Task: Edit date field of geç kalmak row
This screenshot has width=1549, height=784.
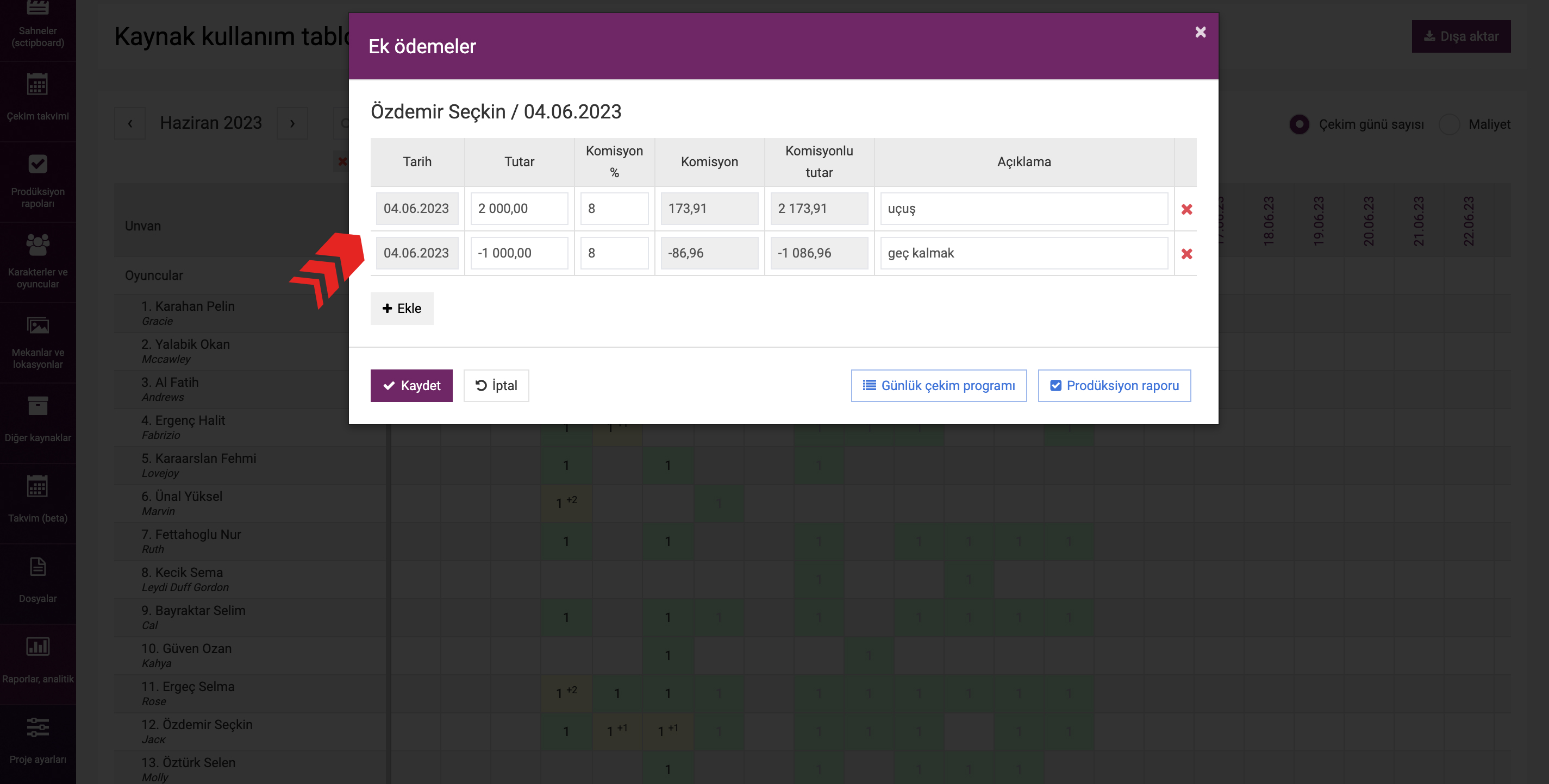Action: 417,253
